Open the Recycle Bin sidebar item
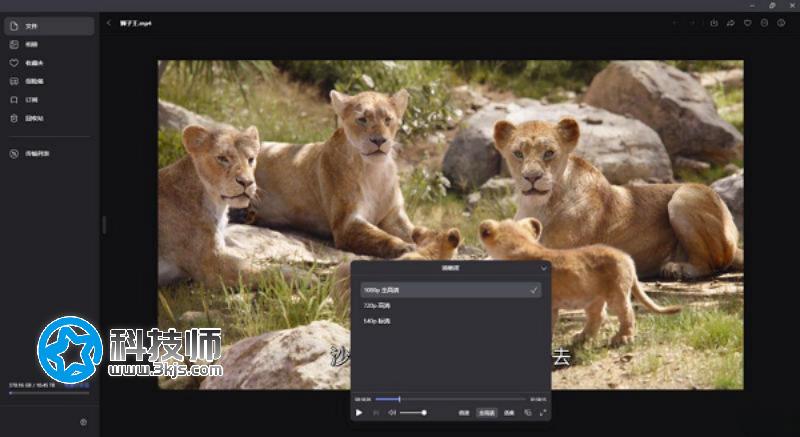The width and height of the screenshot is (800, 437). 49,118
